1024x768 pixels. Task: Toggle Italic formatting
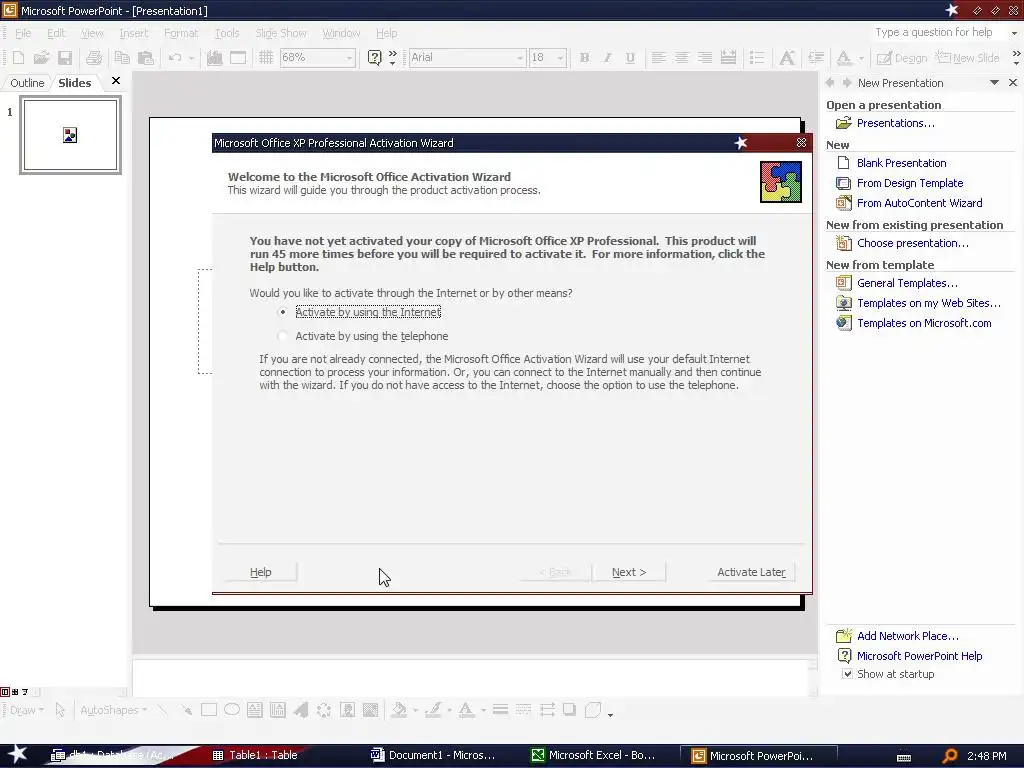[x=607, y=57]
